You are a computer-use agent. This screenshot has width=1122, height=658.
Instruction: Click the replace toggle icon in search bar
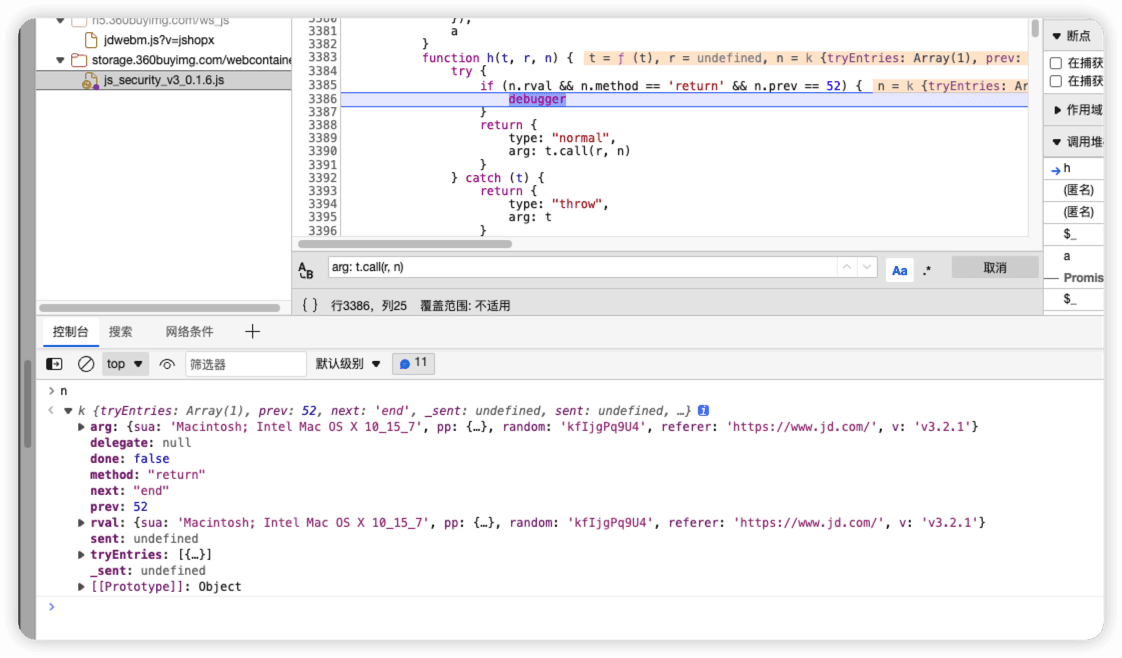pos(306,270)
